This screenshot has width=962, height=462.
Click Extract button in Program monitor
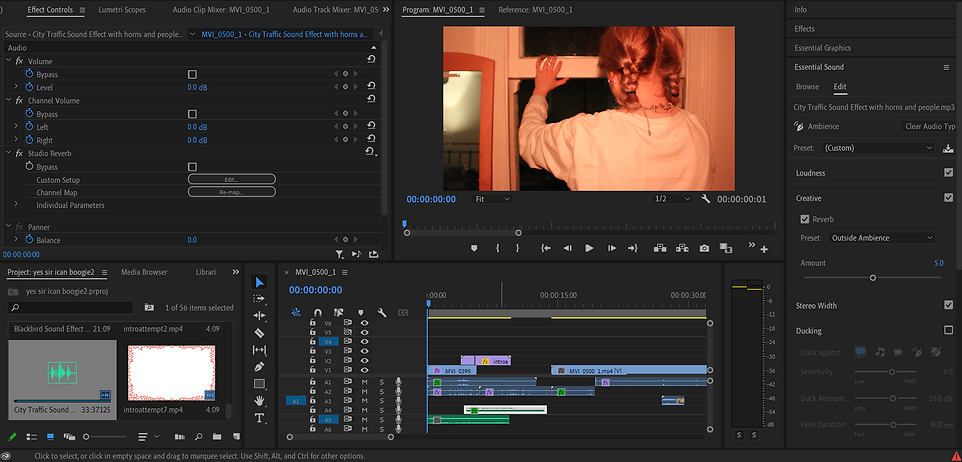tap(682, 248)
